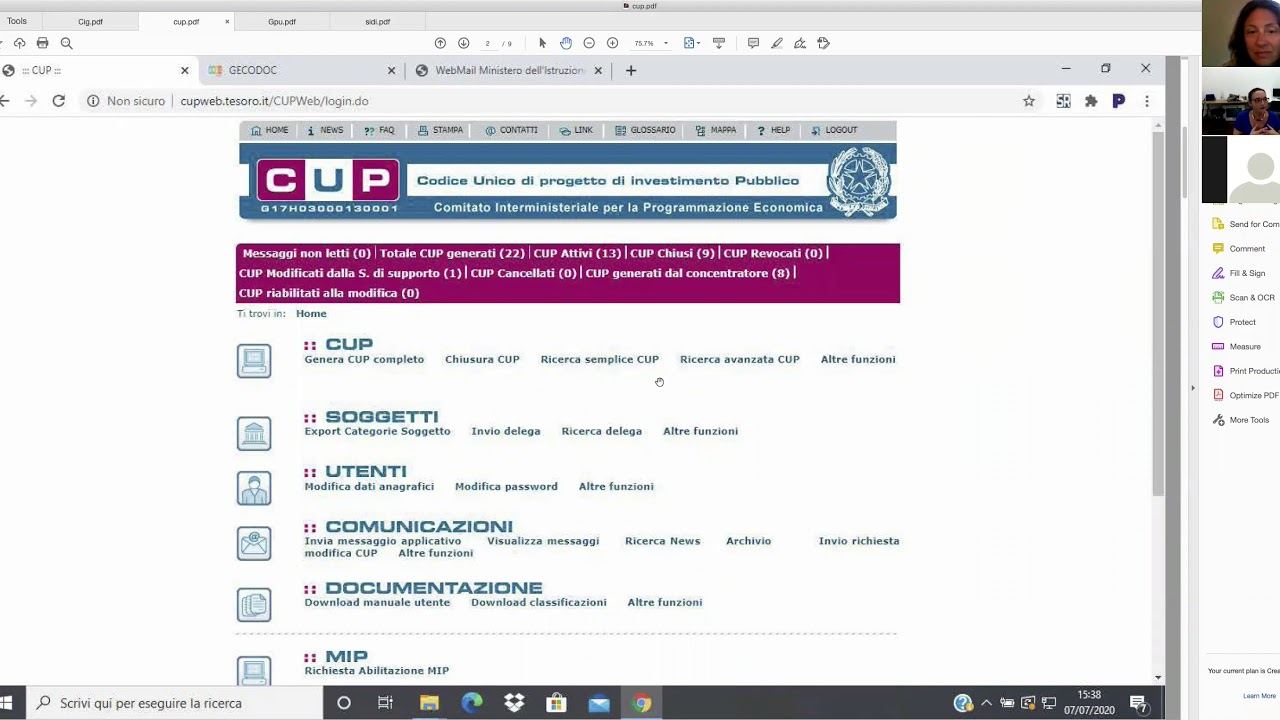
Task: Click HOME in CUP top menu
Action: 270,130
